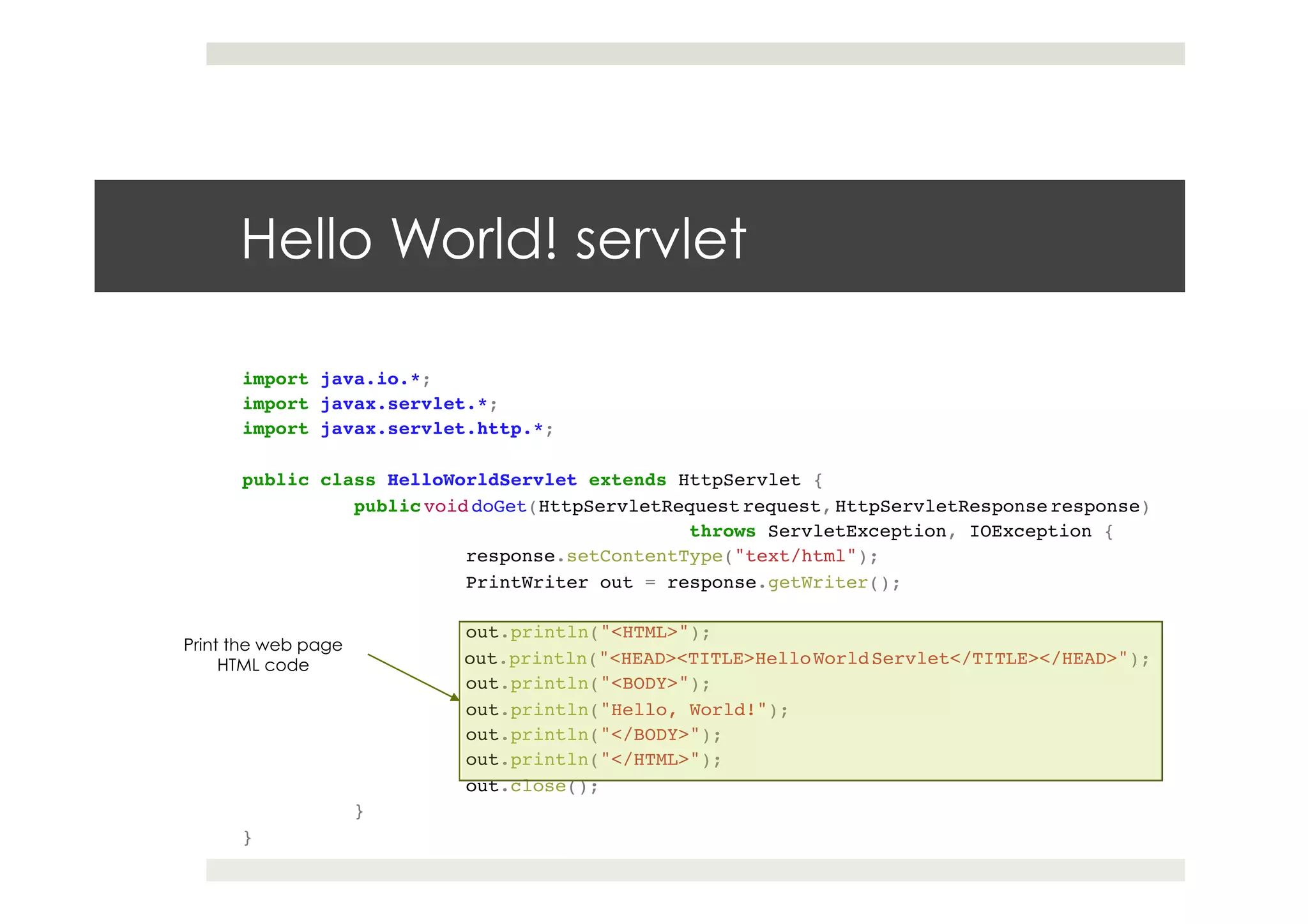This screenshot has width=1308, height=924.
Task: Click the 'out.close();' code line
Action: click(x=532, y=786)
